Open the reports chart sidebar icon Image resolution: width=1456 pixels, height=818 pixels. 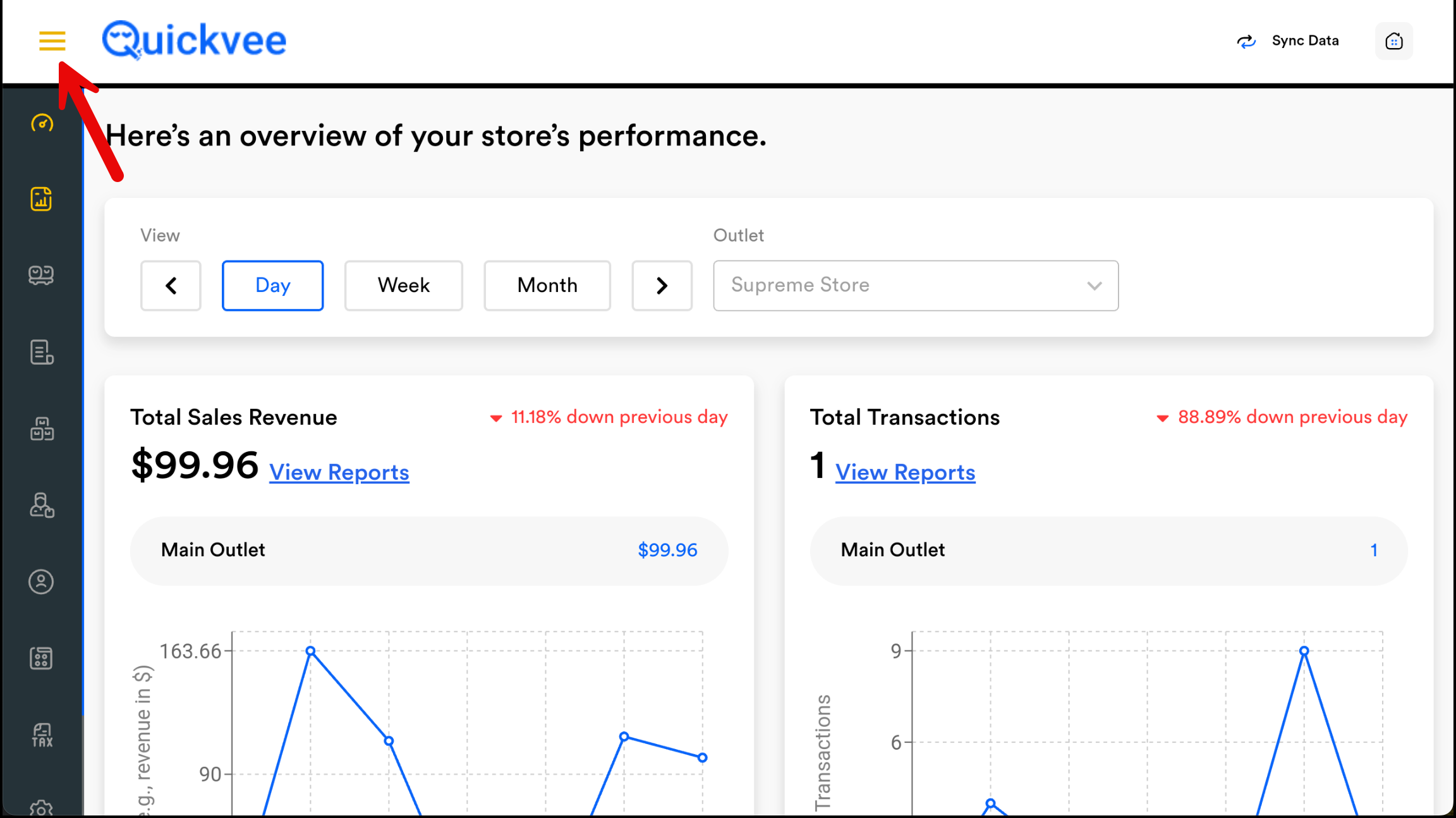[42, 199]
